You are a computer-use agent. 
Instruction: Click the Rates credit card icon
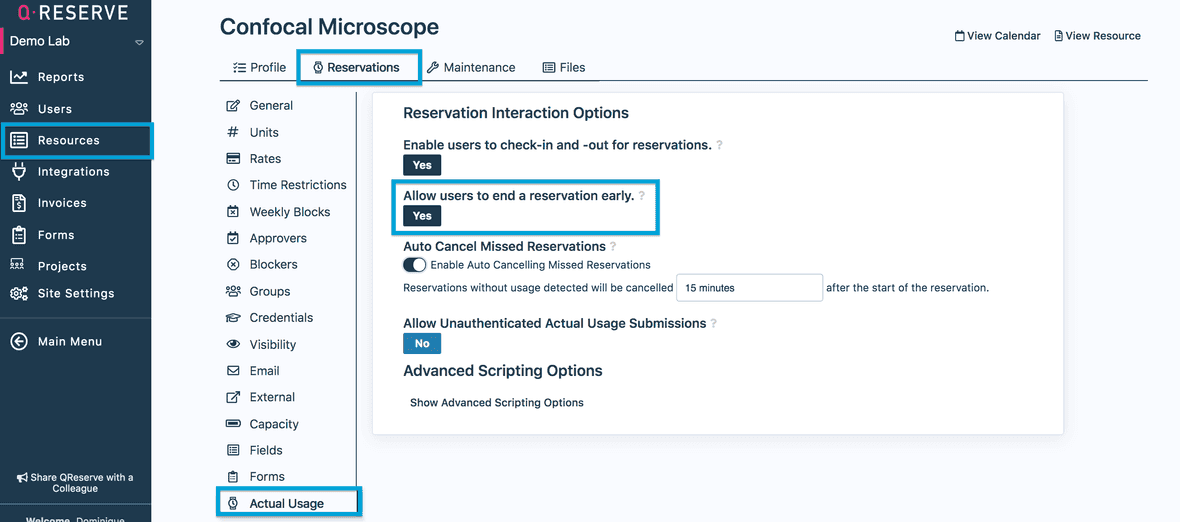pyautogui.click(x=233, y=159)
